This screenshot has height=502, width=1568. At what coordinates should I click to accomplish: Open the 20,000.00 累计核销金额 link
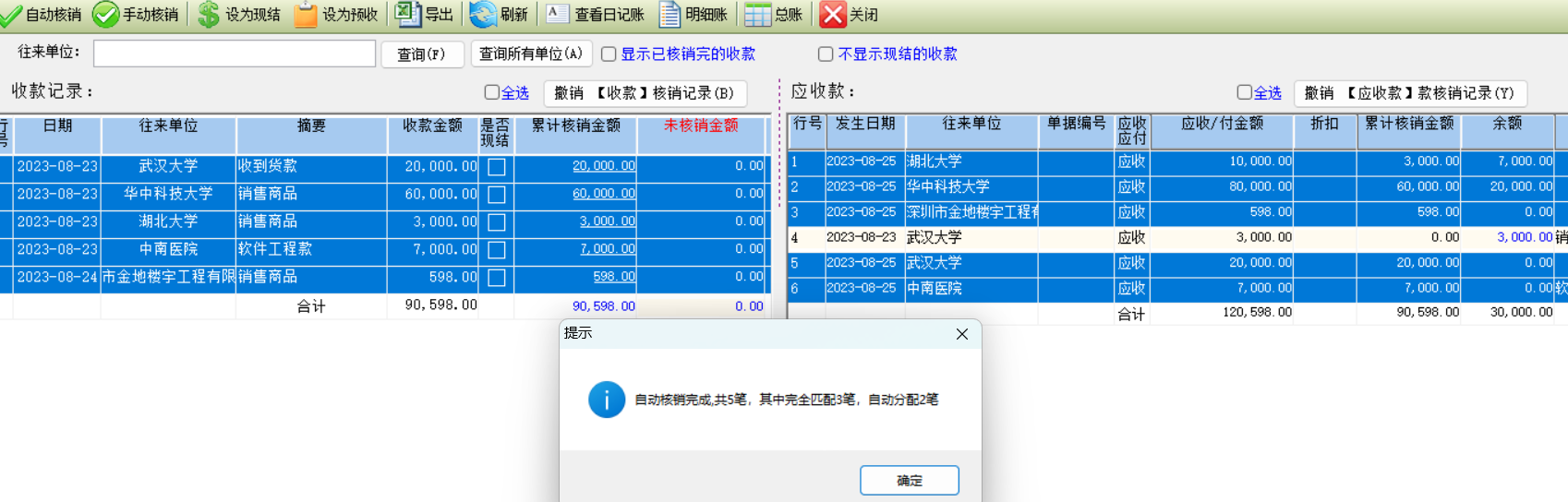(x=603, y=166)
